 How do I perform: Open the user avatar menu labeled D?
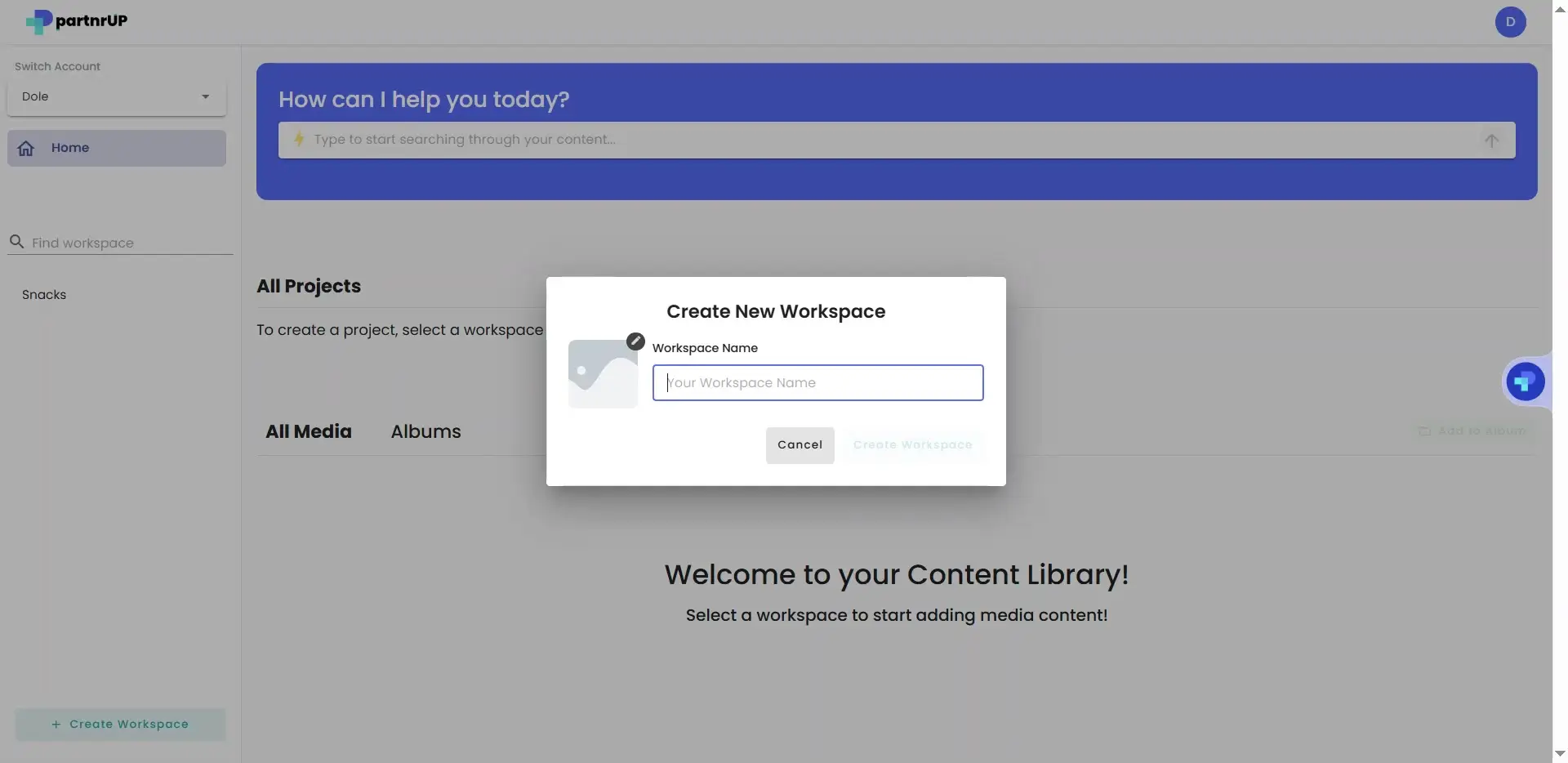click(1510, 22)
